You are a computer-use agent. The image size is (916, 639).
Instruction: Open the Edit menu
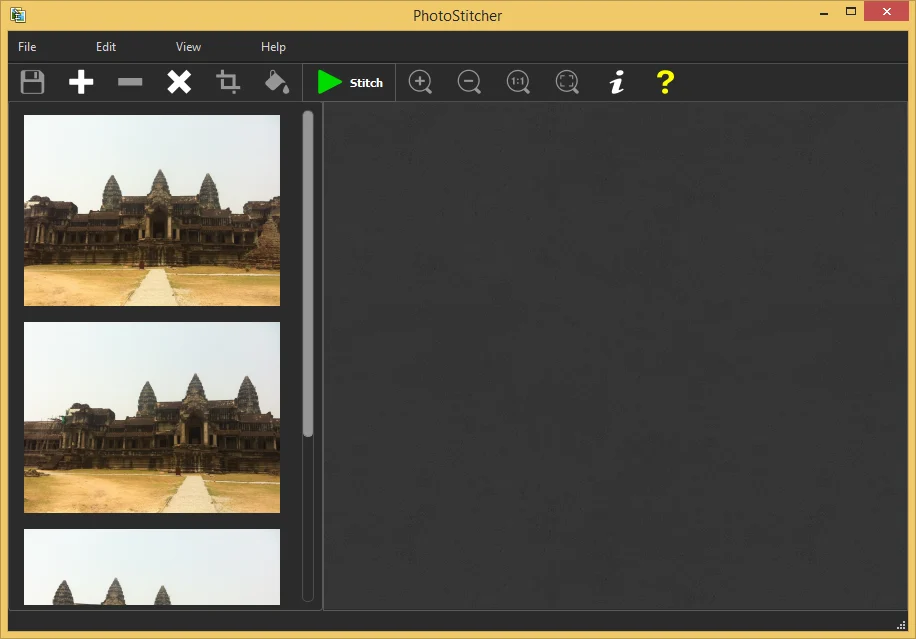point(106,47)
